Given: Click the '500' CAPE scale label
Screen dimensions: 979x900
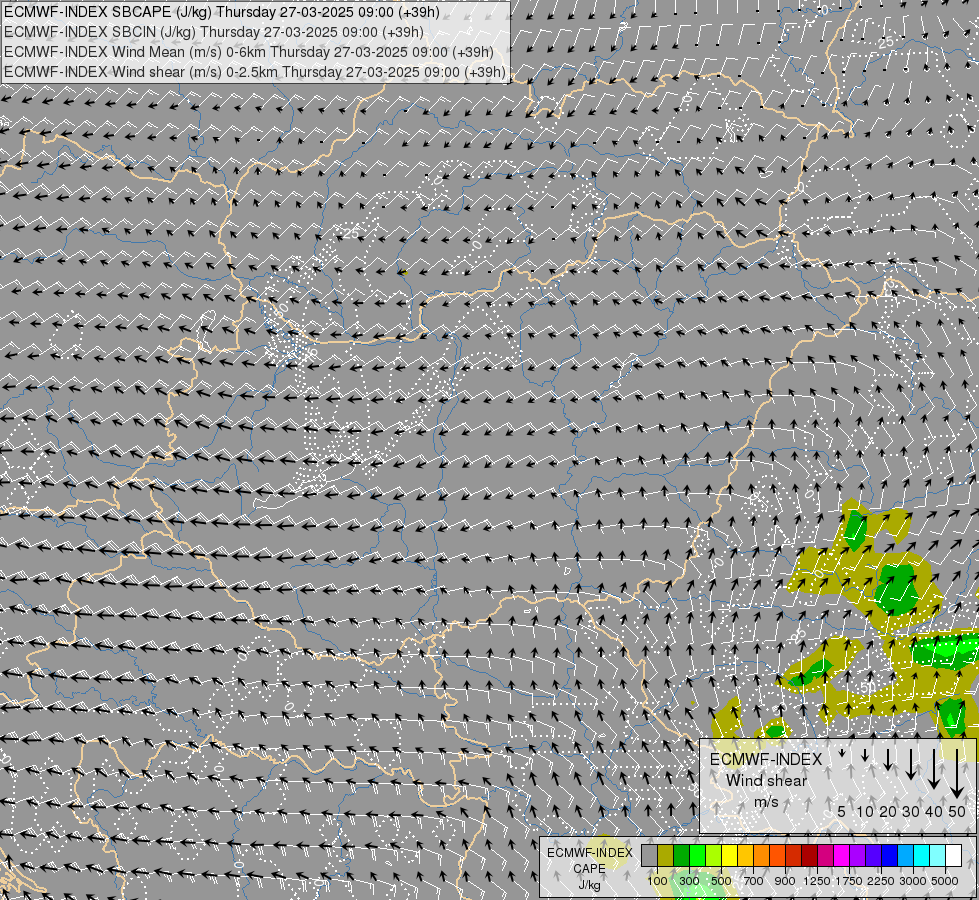Looking at the screenshot, I should 721,881.
